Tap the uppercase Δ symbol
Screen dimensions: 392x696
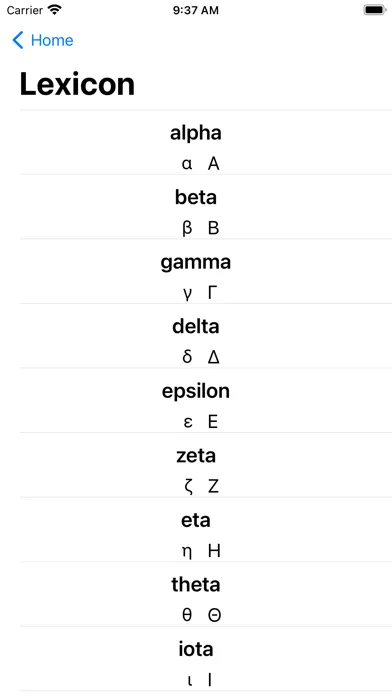pos(214,357)
